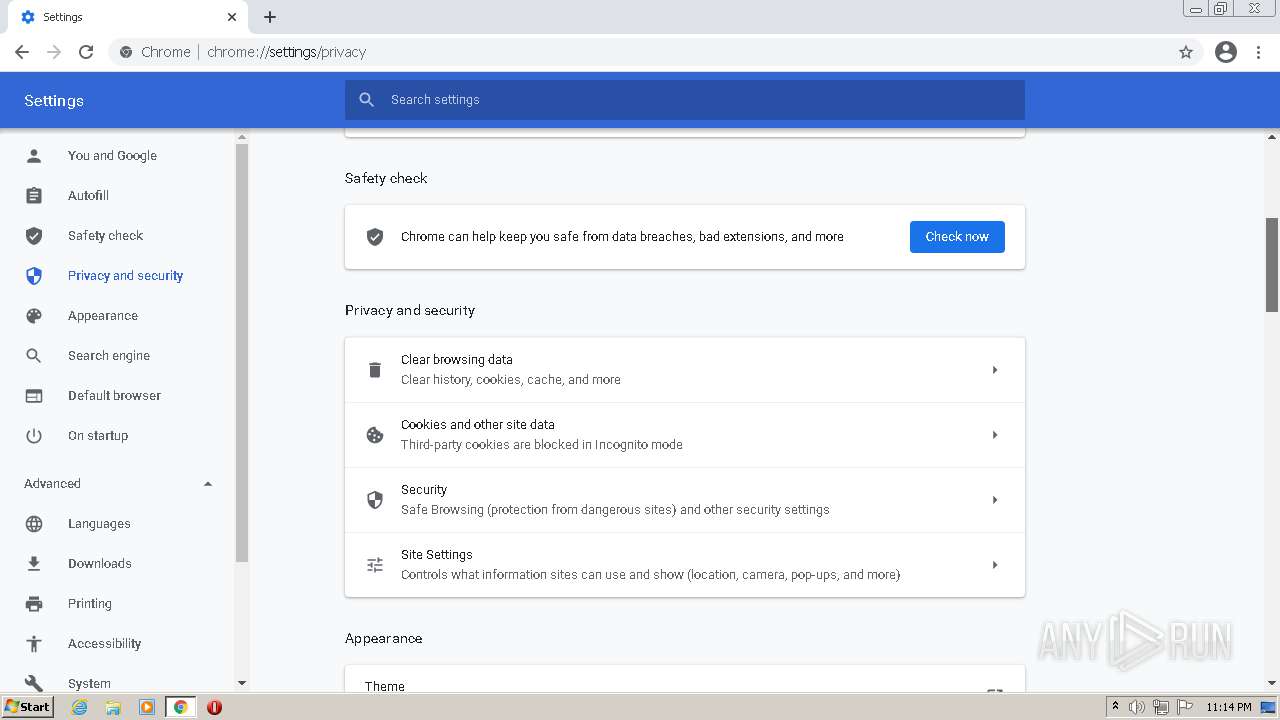Open Autofill settings section
The width and height of the screenshot is (1280, 720).
(x=88, y=196)
